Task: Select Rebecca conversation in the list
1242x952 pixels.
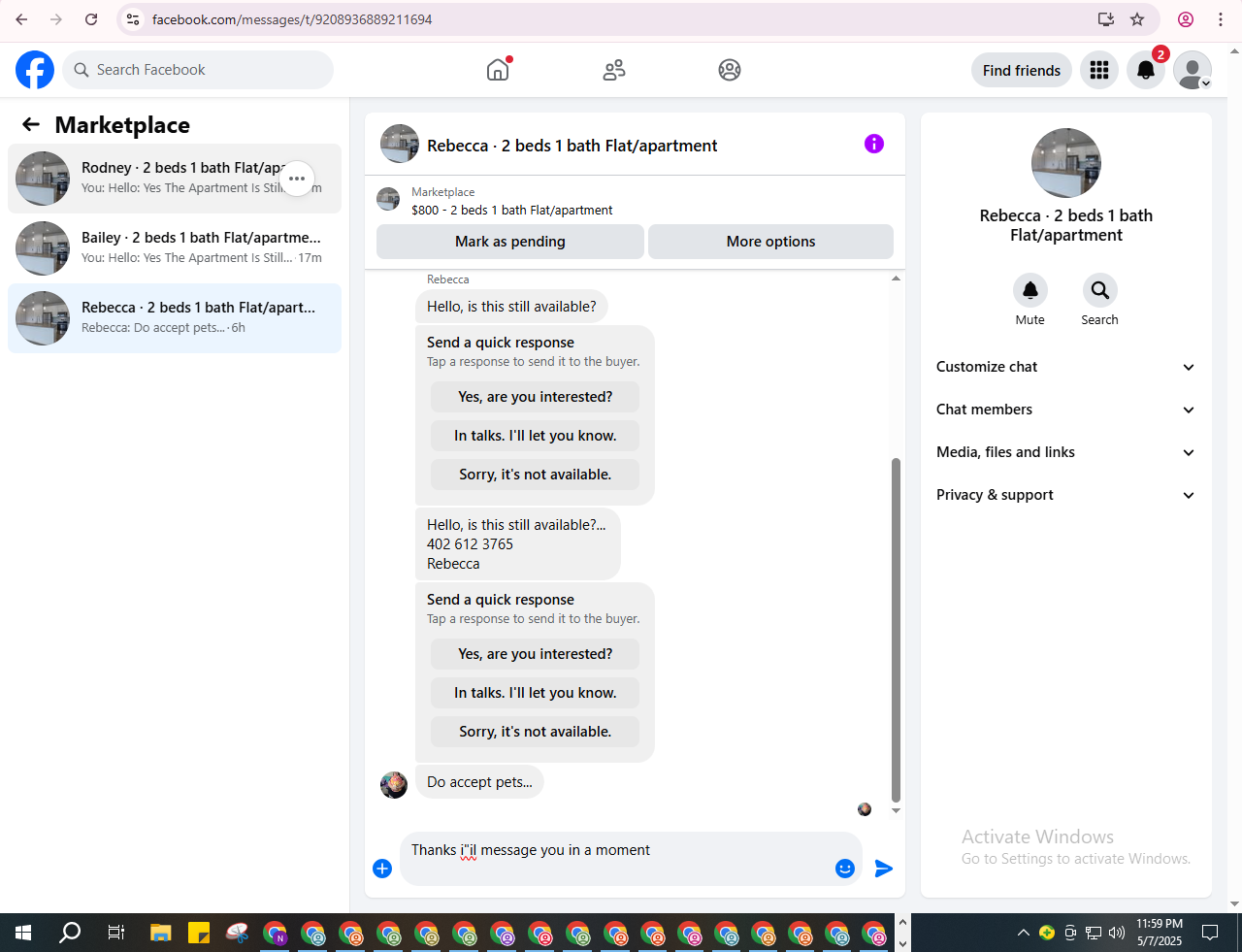Action: click(x=175, y=318)
